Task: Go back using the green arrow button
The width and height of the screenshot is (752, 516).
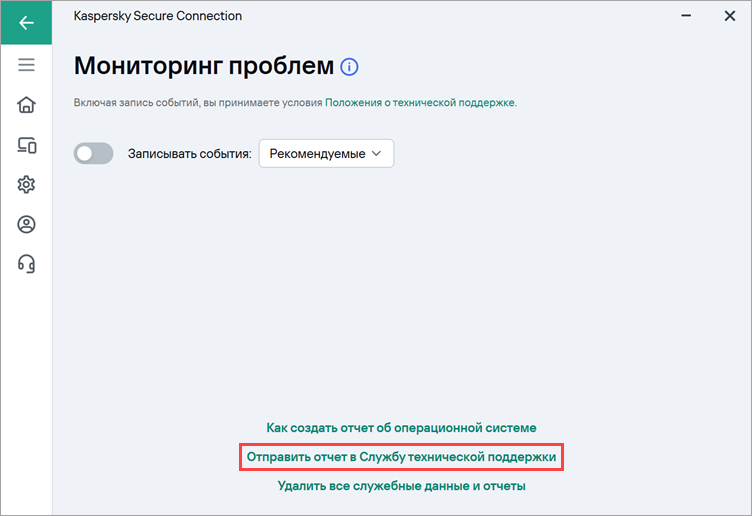Action: (26, 23)
